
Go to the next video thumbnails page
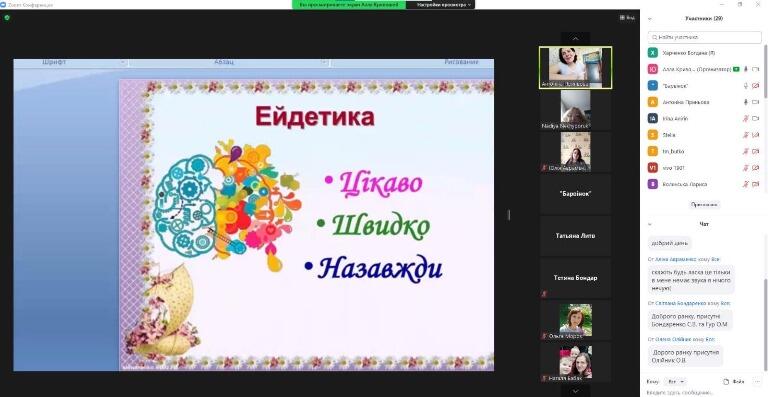pos(576,391)
